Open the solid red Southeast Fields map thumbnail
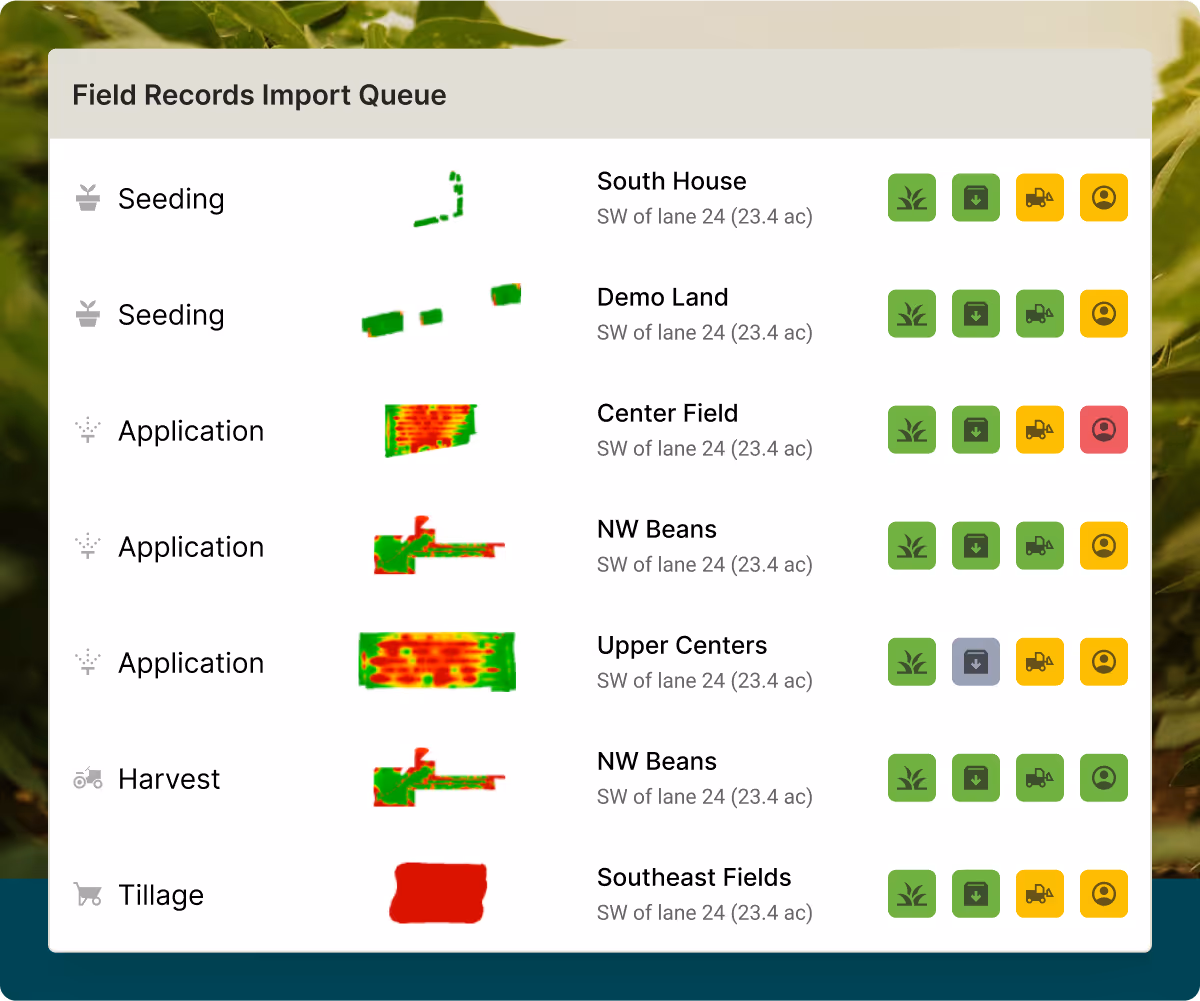Screen dimensions: 1200x1001 (x=438, y=893)
